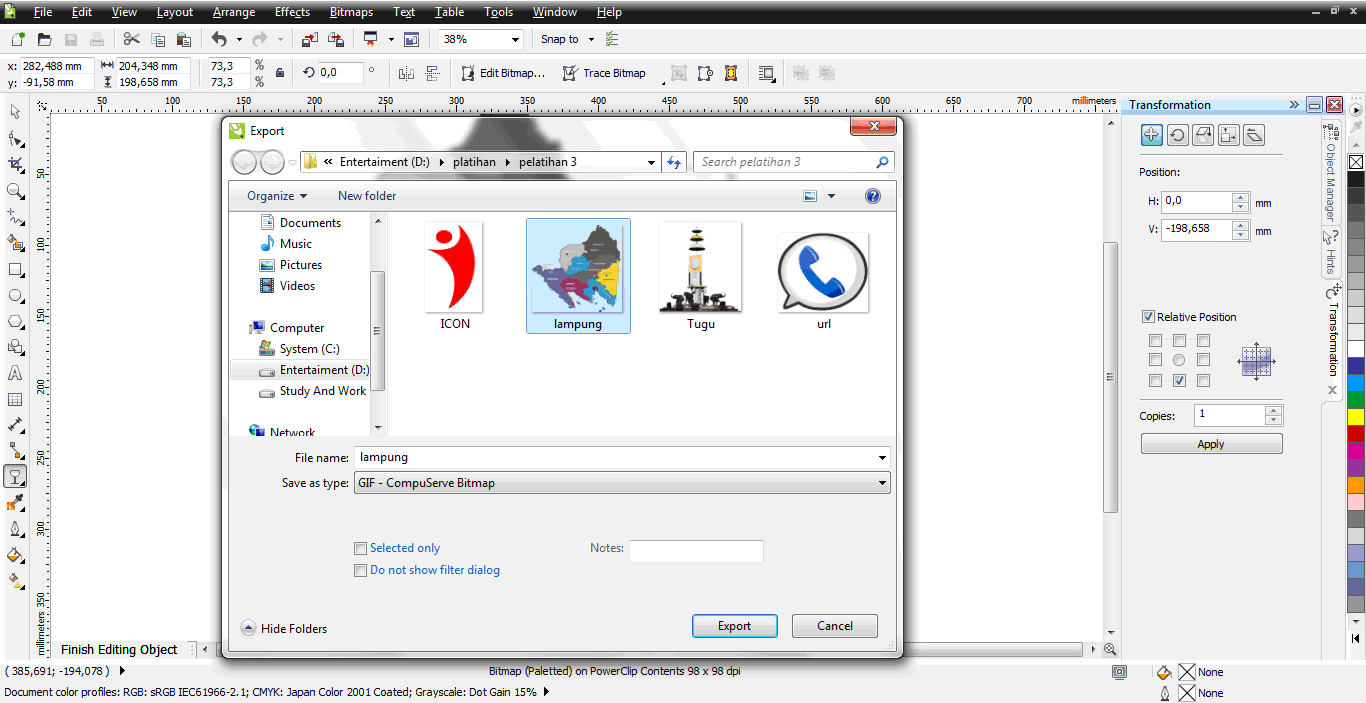Image resolution: width=1366 pixels, height=703 pixels.
Task: Click the Export button
Action: 734,626
